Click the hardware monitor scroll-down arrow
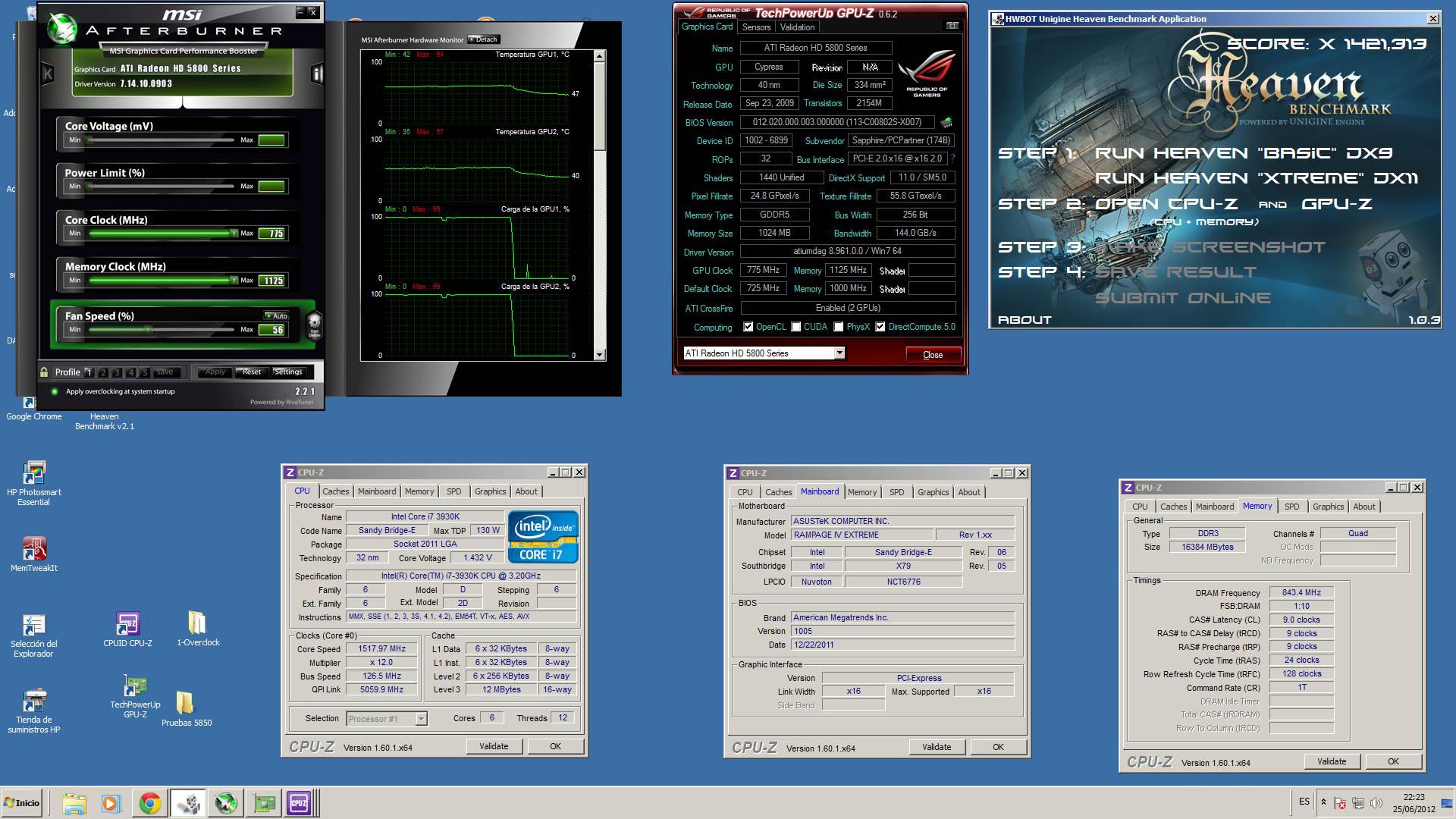 [x=600, y=354]
